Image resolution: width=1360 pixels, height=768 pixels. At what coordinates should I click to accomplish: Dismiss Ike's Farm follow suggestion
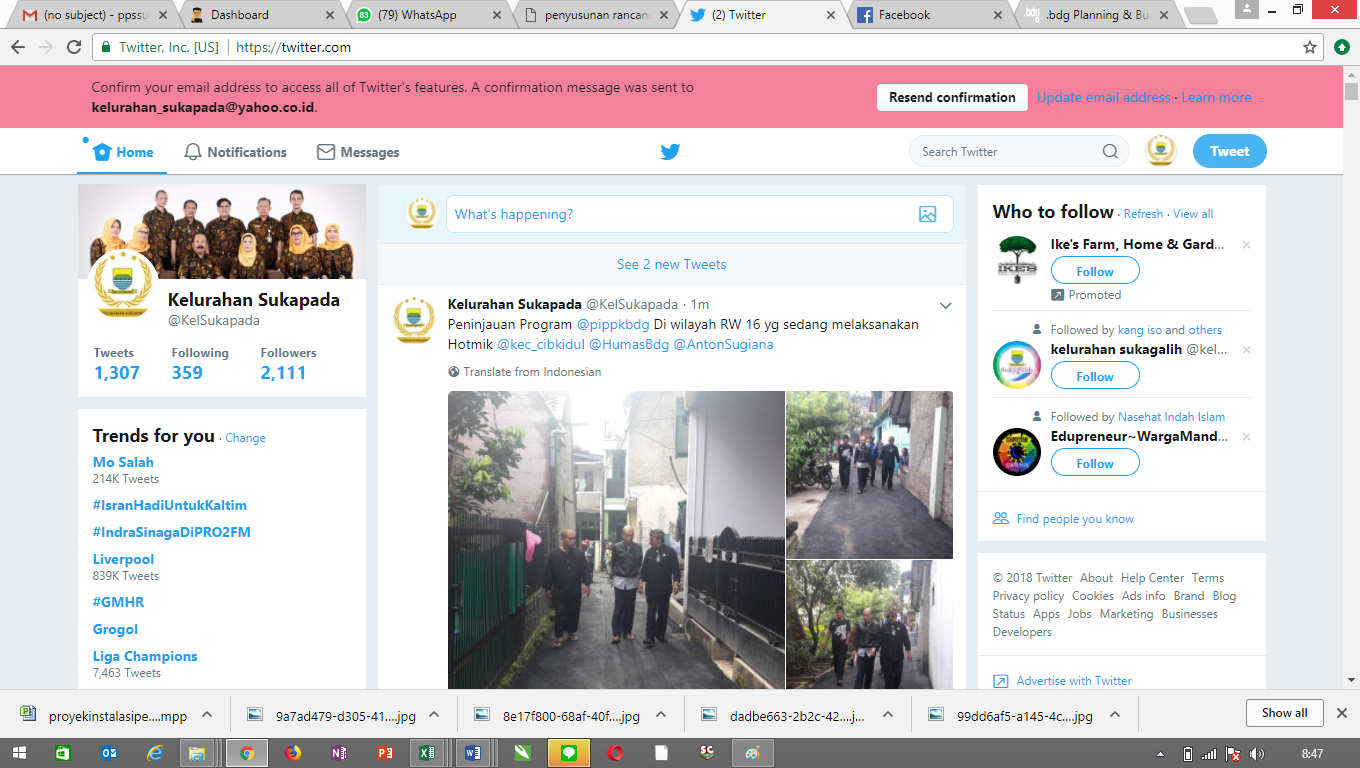click(1246, 245)
